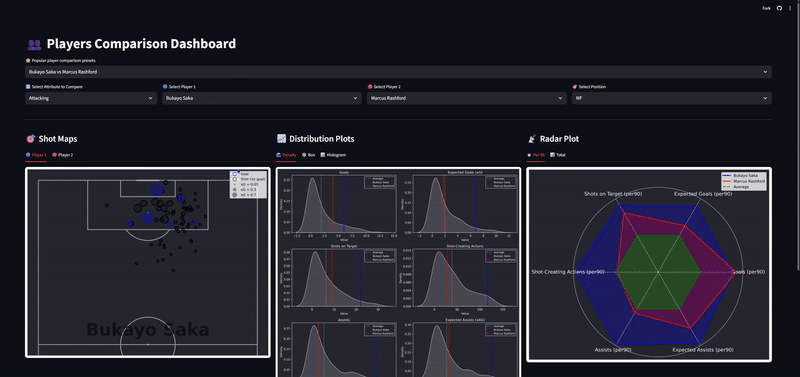Switch to the Box distribution tab
Image resolution: width=800 pixels, height=377 pixels.
(x=309, y=155)
